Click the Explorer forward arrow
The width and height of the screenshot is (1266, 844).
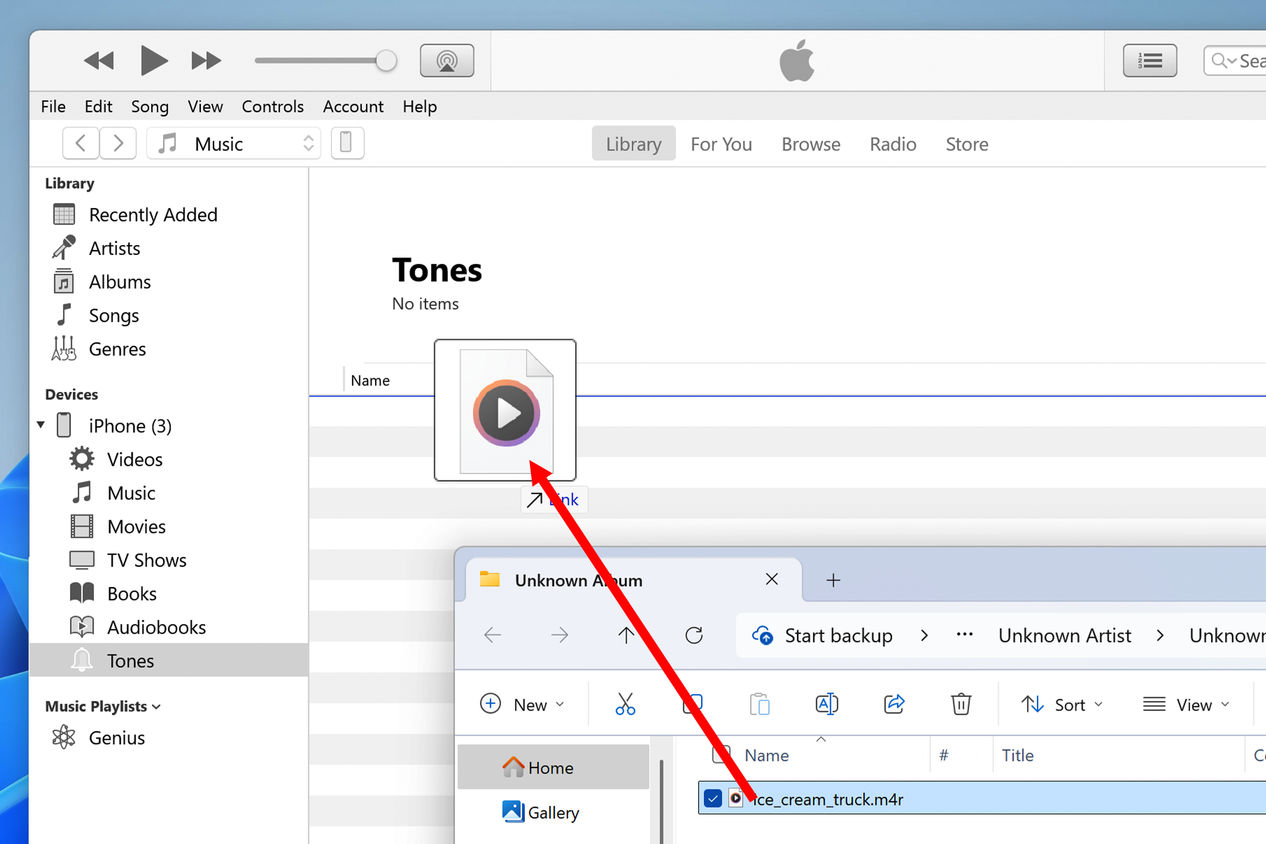coord(559,635)
